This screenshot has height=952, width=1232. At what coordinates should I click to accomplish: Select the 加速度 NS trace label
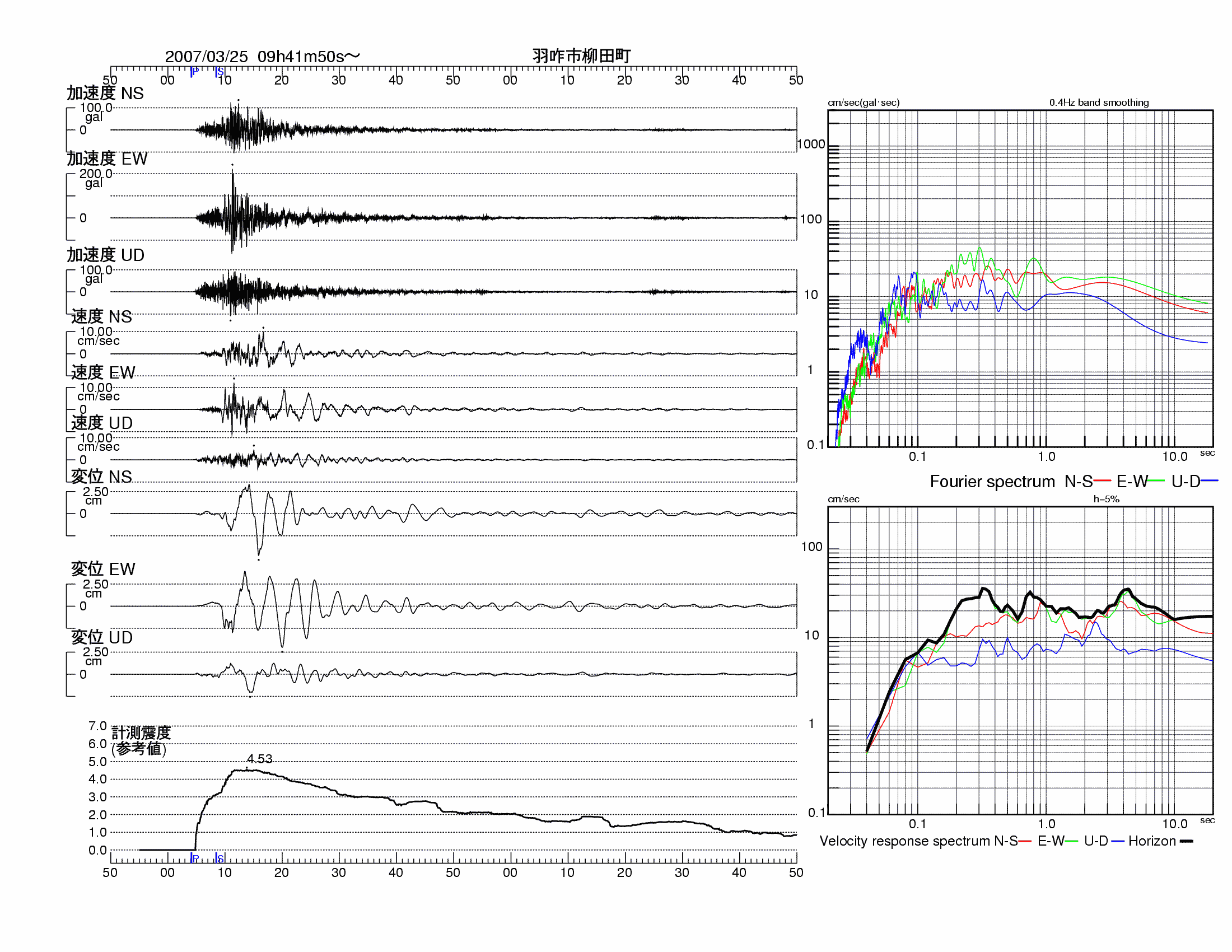pyautogui.click(x=105, y=93)
